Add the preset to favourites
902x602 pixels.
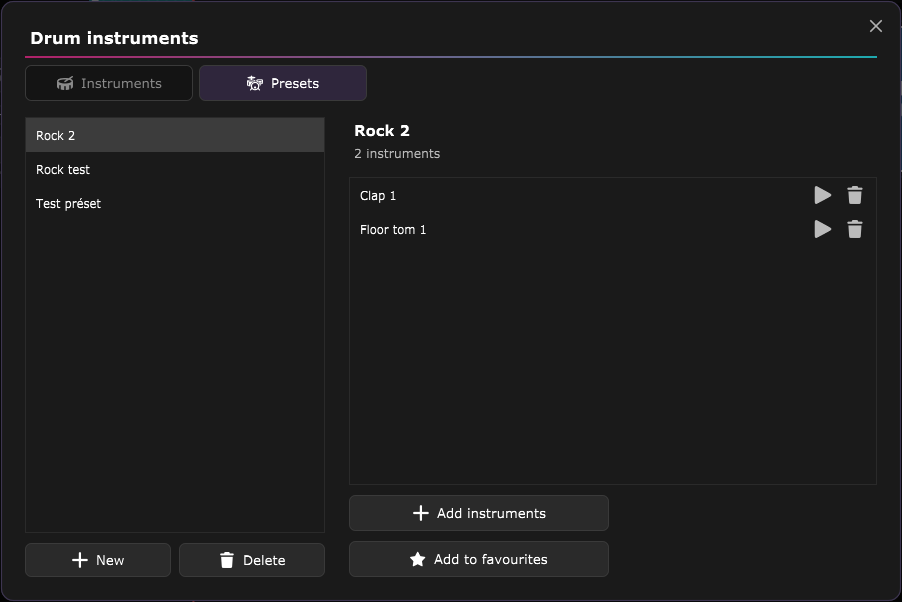coord(479,559)
